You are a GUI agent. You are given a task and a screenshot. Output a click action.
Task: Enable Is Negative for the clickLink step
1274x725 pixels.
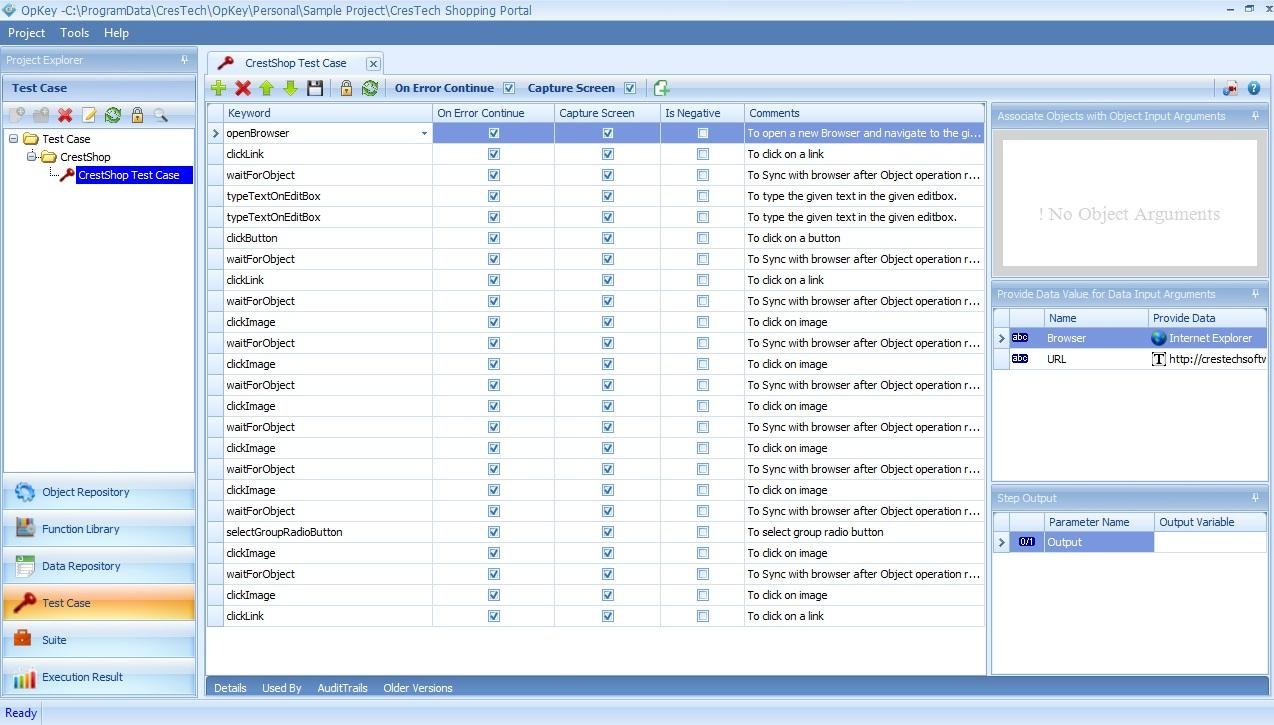click(703, 154)
